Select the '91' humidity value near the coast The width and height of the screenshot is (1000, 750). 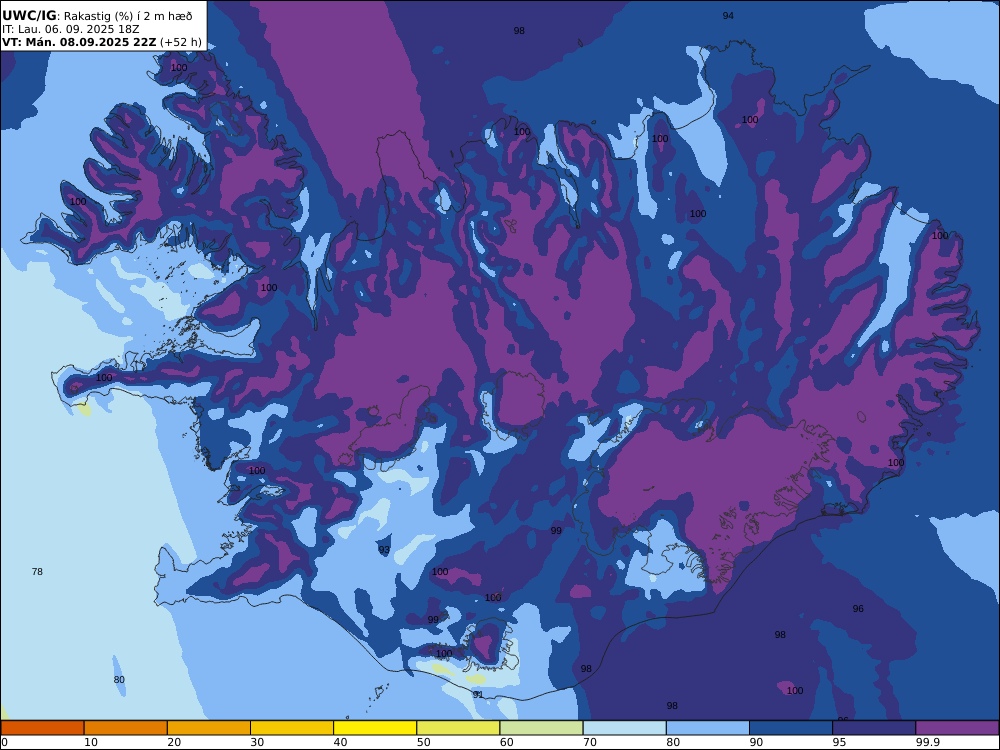[478, 695]
